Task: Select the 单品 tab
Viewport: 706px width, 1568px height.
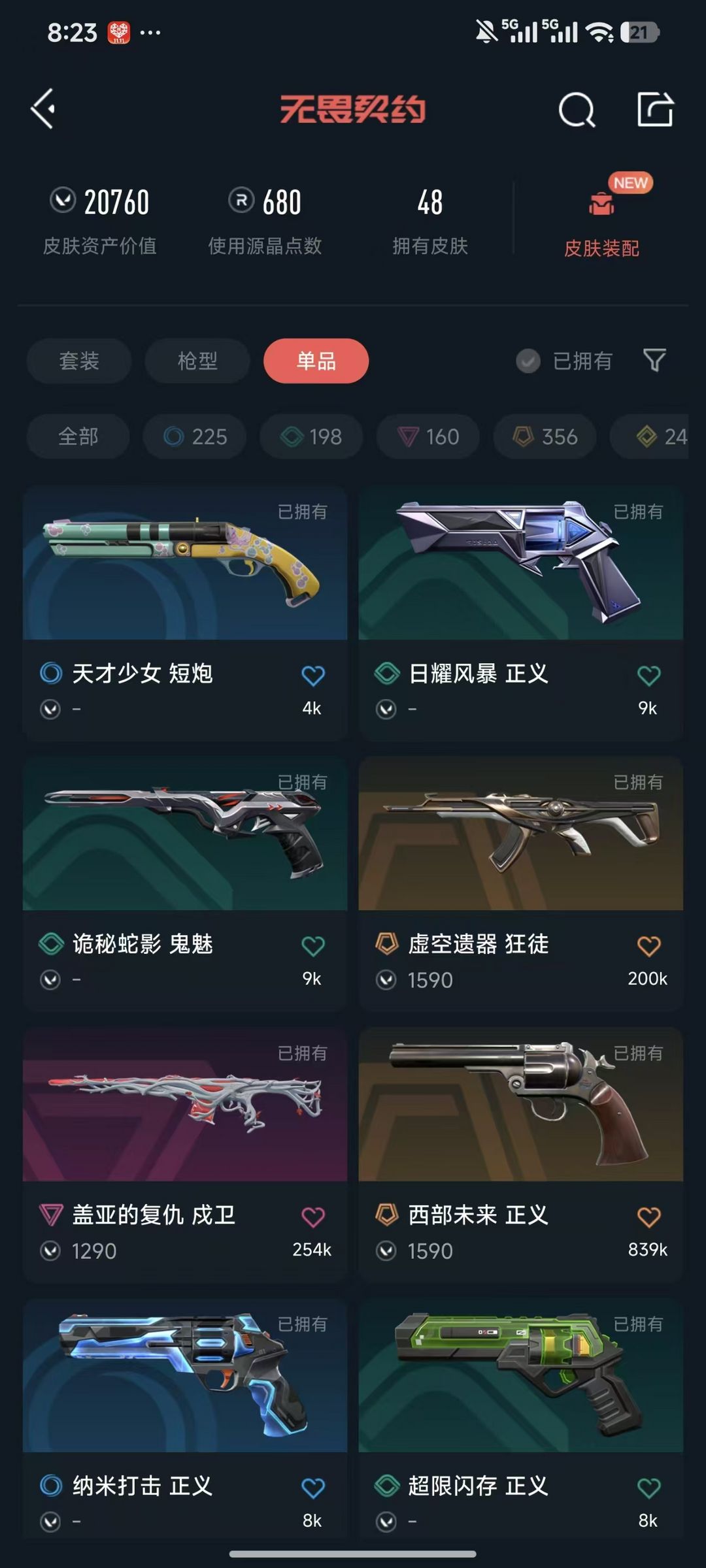Action: [x=316, y=361]
